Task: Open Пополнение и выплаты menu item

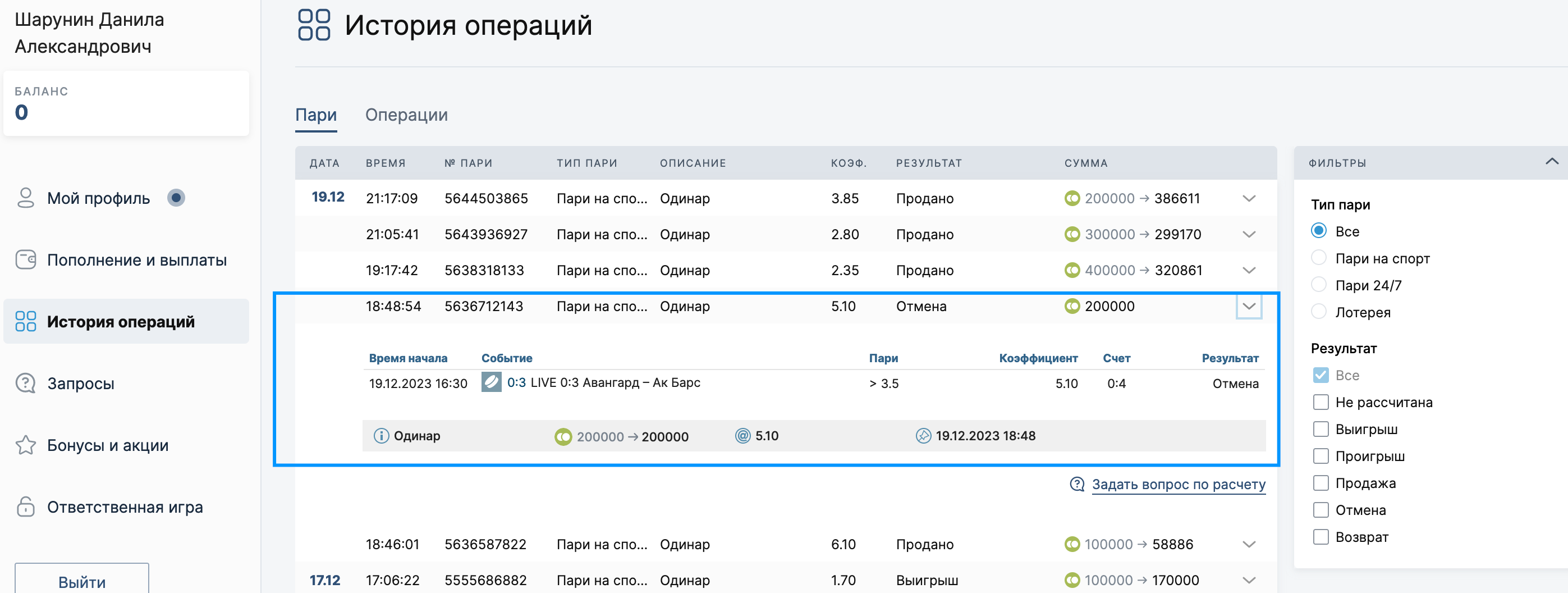Action: (137, 260)
